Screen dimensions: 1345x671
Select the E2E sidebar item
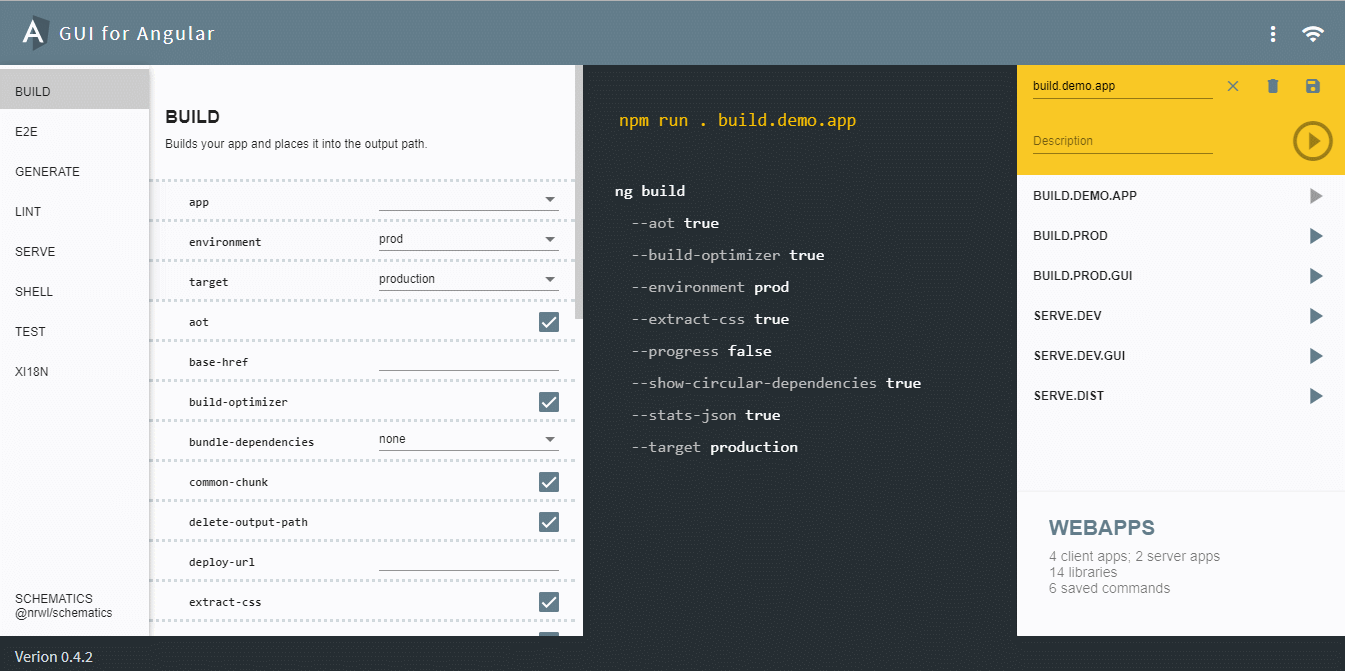tap(75, 131)
